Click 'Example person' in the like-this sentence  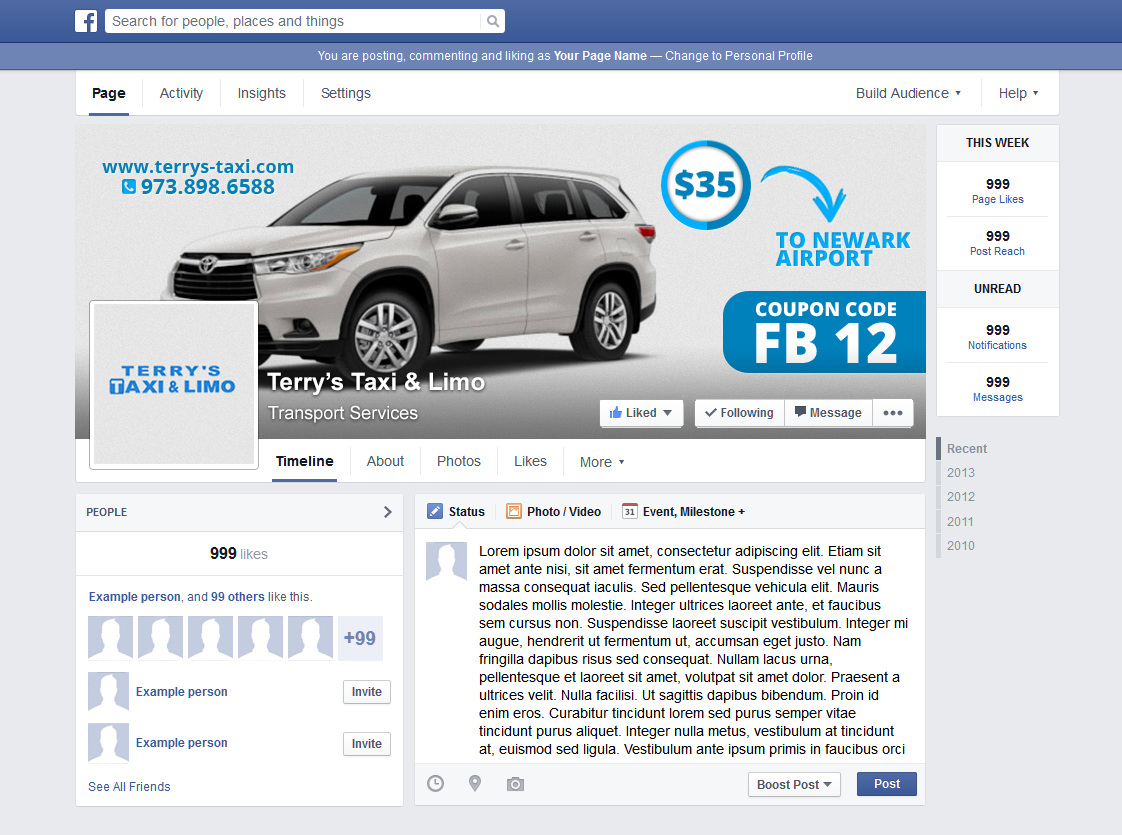135,597
